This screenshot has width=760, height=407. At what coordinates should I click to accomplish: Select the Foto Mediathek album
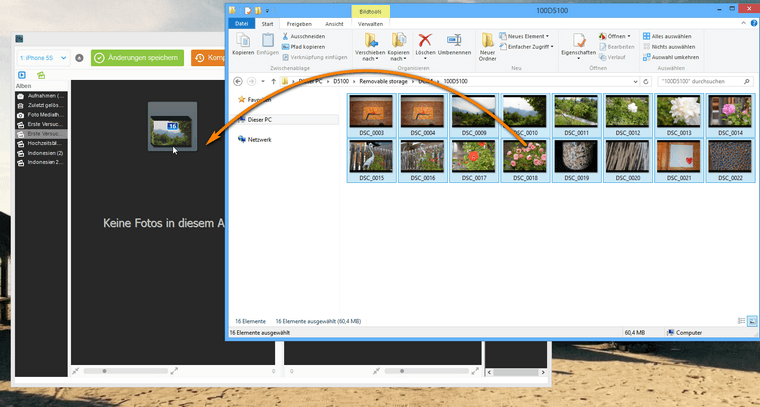(x=41, y=115)
